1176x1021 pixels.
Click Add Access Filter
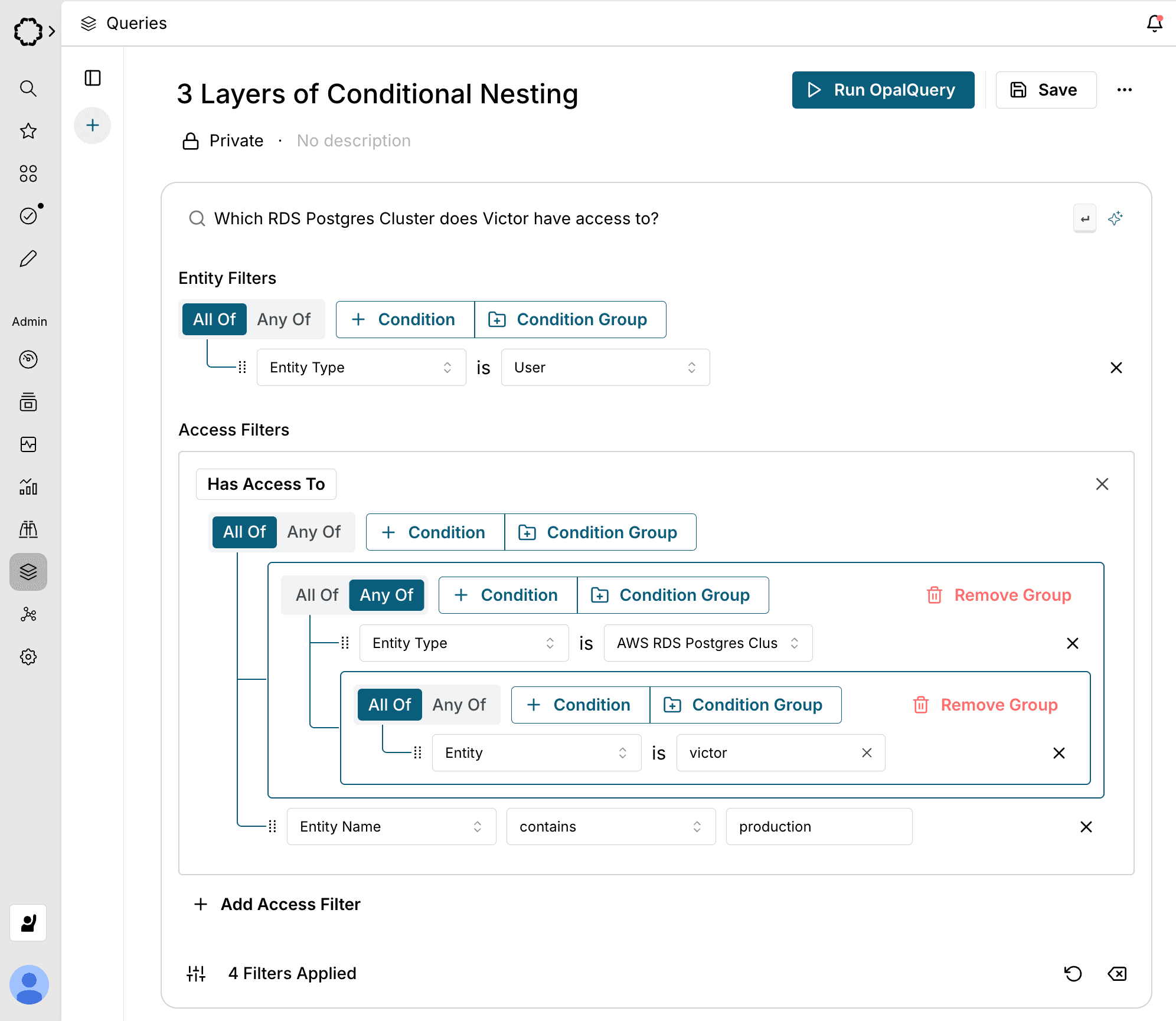(x=278, y=904)
